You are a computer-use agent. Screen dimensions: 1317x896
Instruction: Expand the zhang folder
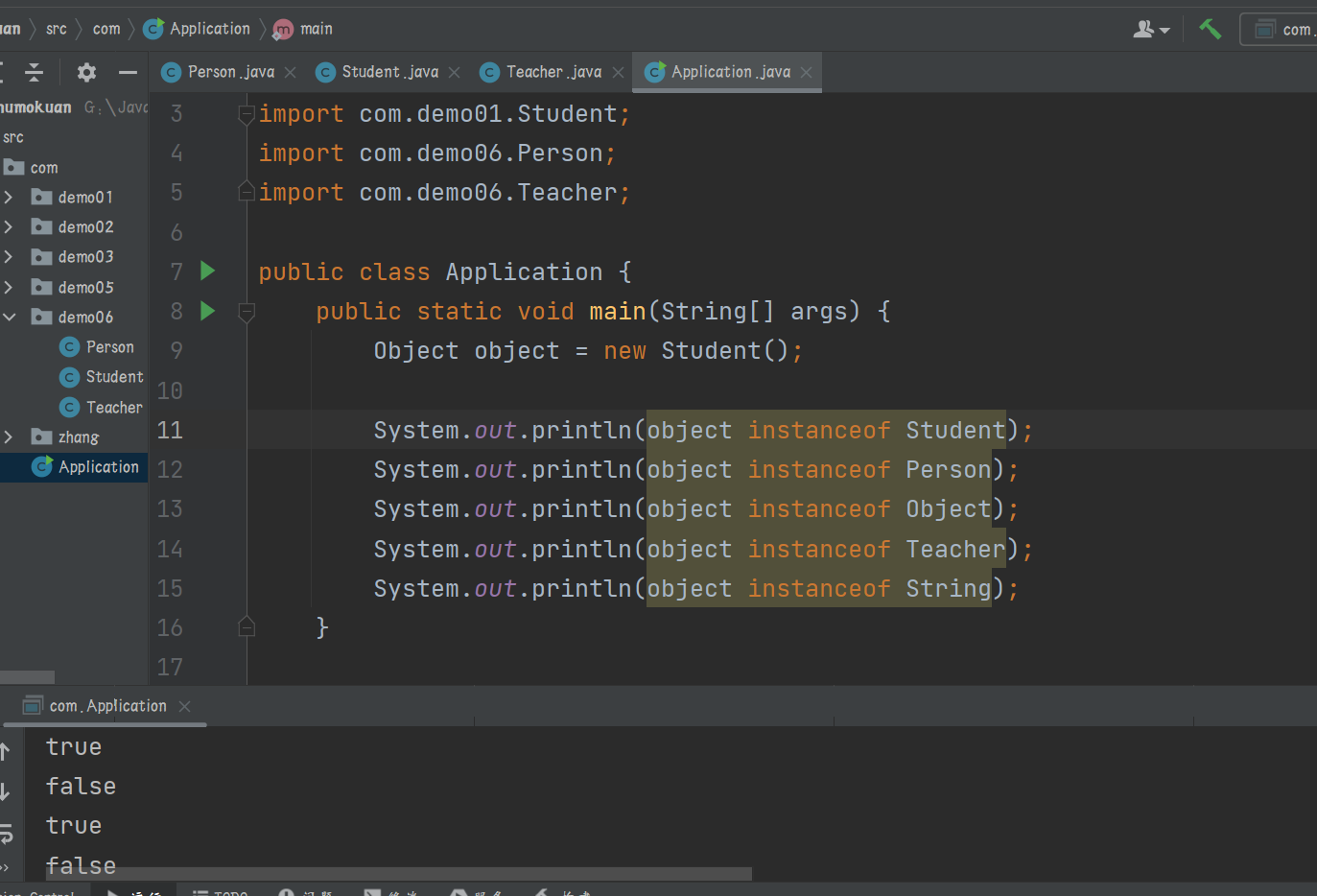(9, 437)
